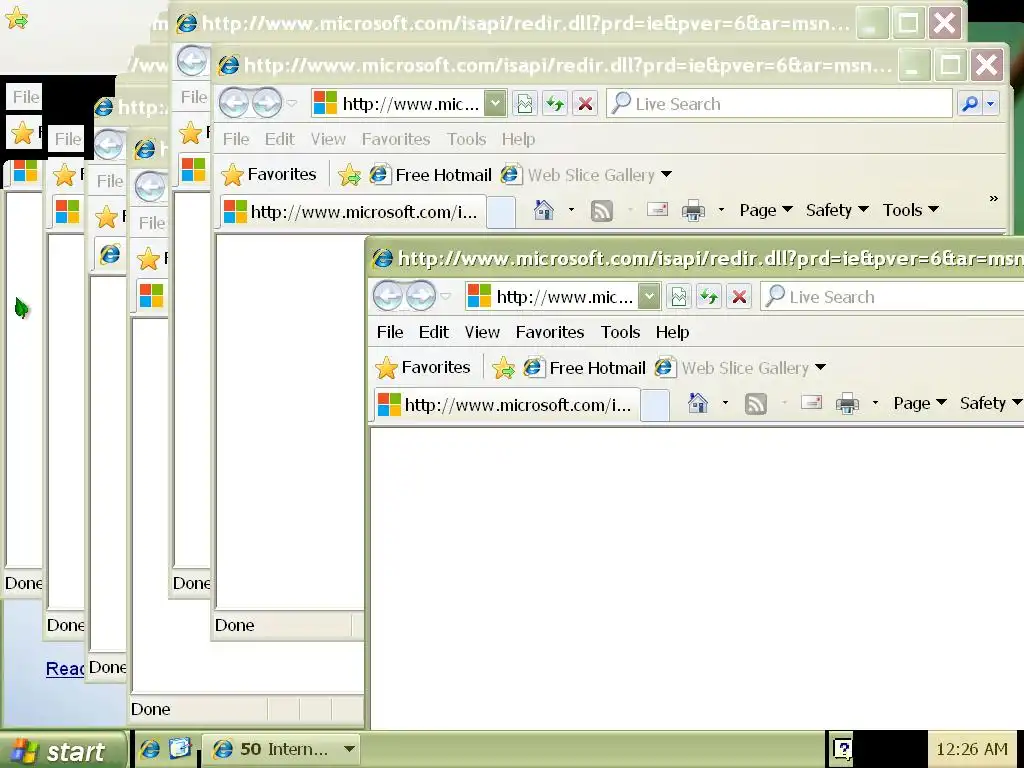Open the Home dropdown arrow in the front window
Screen dimensions: 1024x768
[x=725, y=403]
